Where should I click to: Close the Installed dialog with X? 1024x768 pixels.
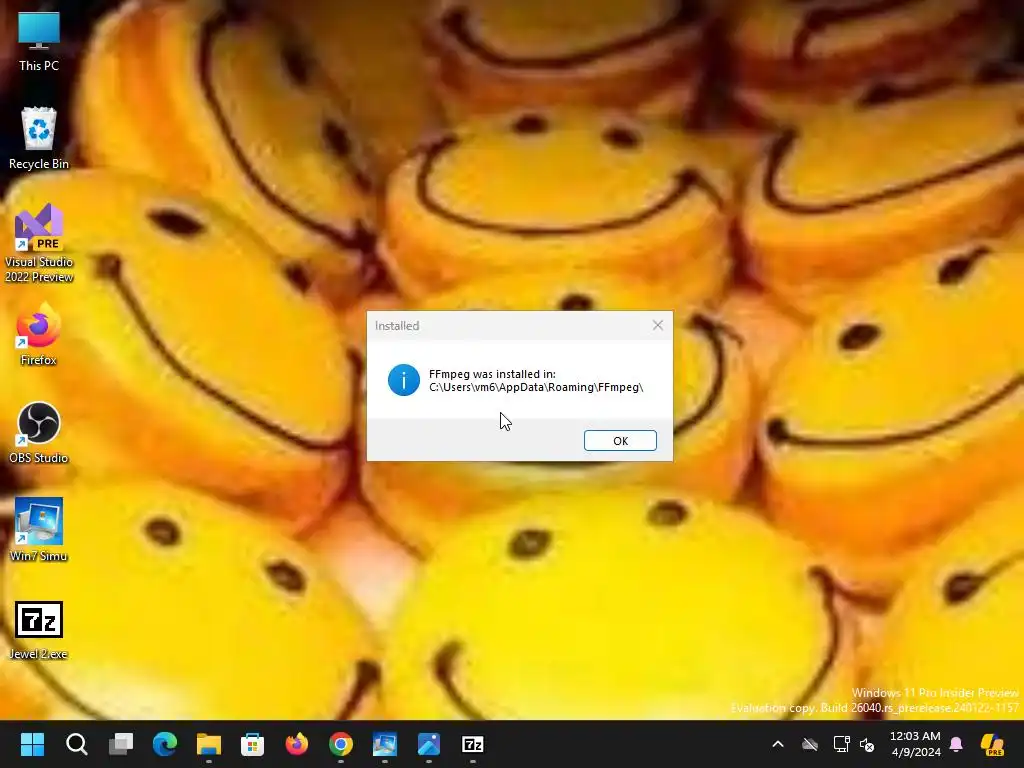[x=658, y=325]
